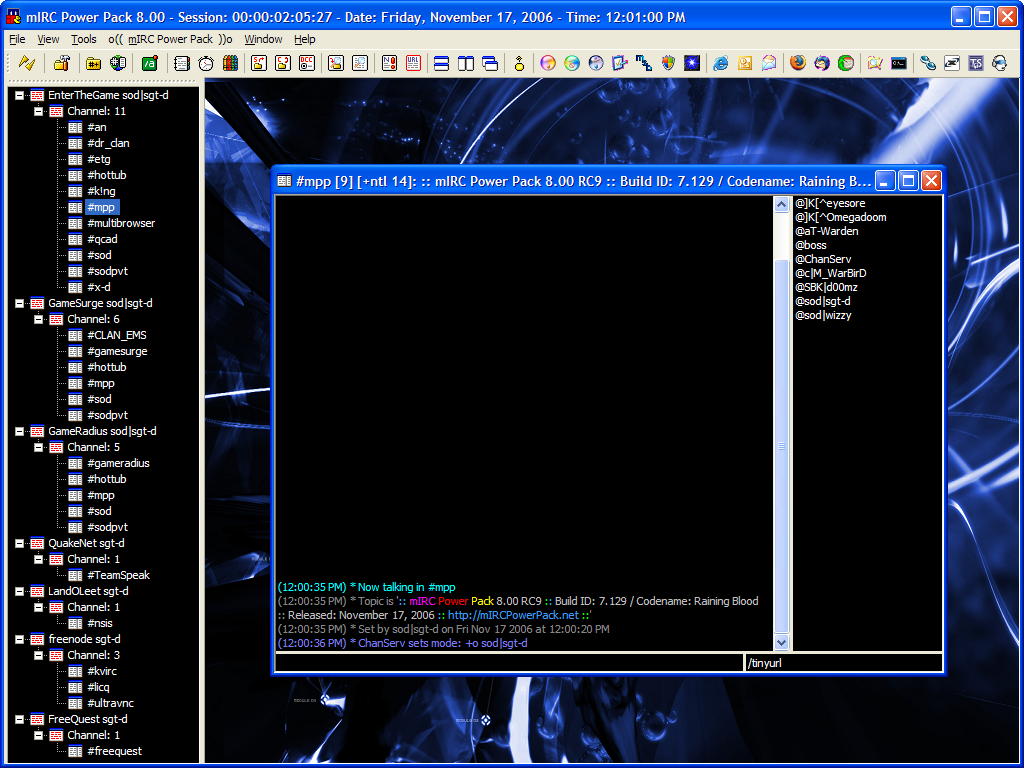Select #TeamSpeak channel in tree
Screen dimensions: 1024x768
click(118, 575)
